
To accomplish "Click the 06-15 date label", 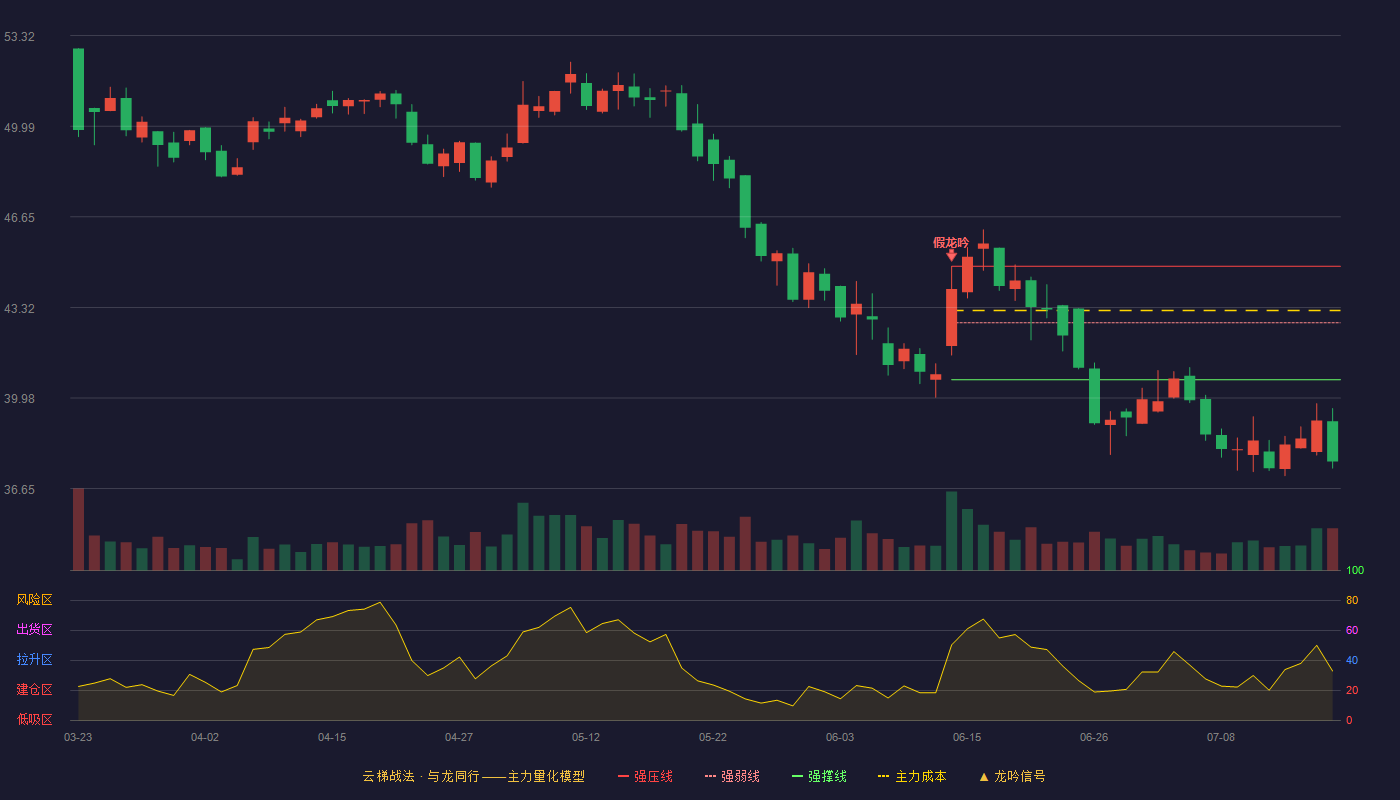I will click(x=967, y=737).
